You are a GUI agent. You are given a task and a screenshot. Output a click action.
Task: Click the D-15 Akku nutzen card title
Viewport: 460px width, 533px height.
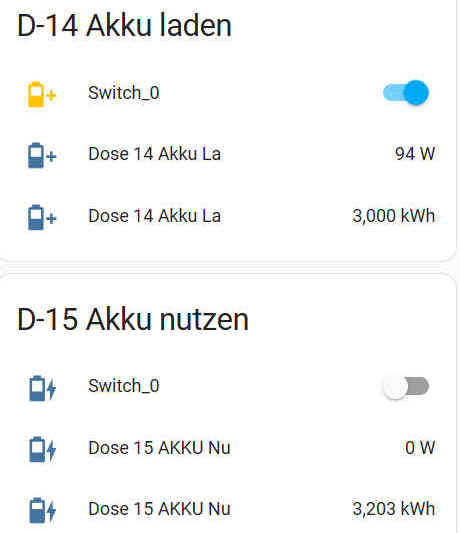point(133,319)
